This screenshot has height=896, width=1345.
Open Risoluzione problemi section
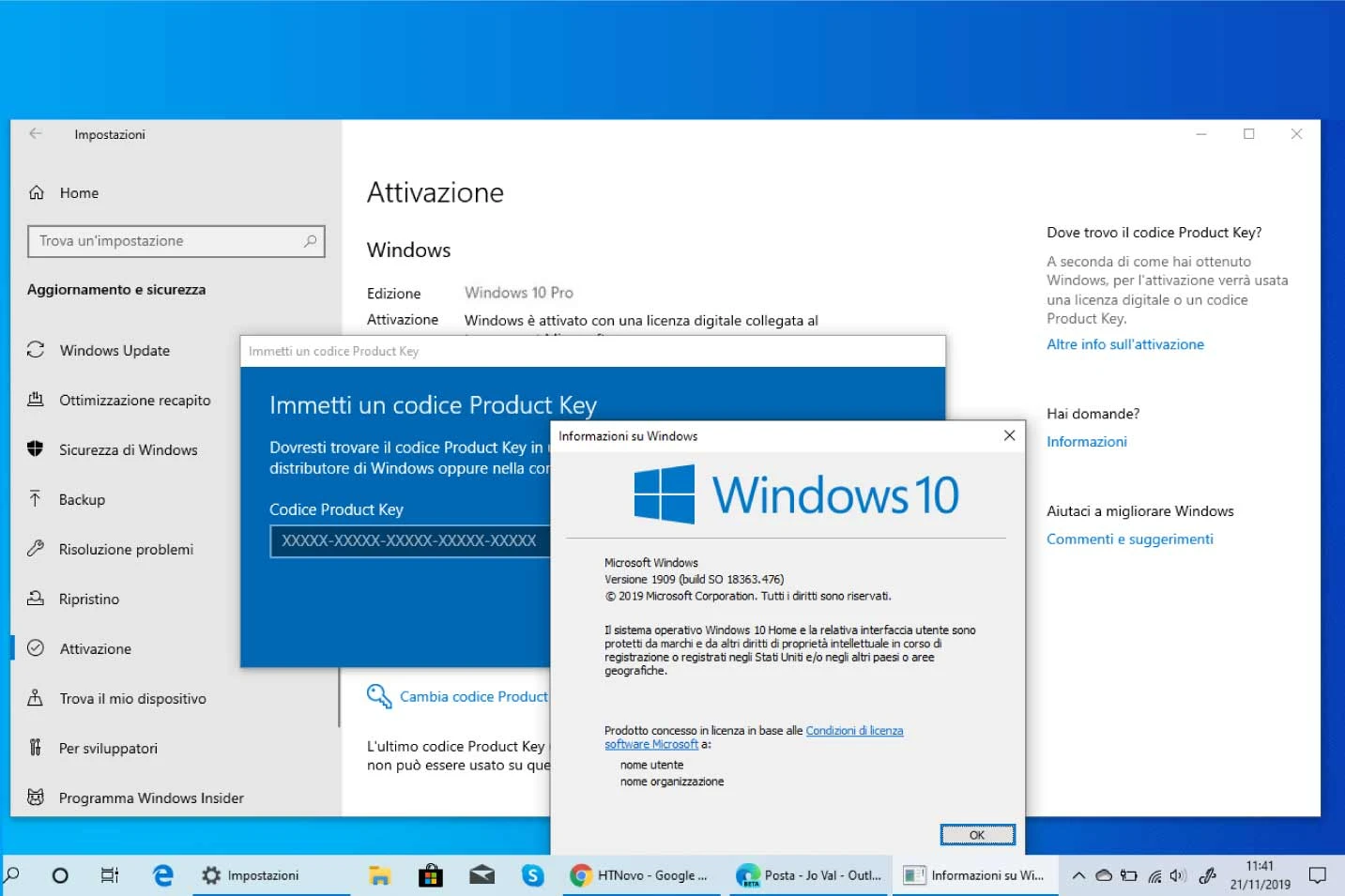click(x=126, y=549)
